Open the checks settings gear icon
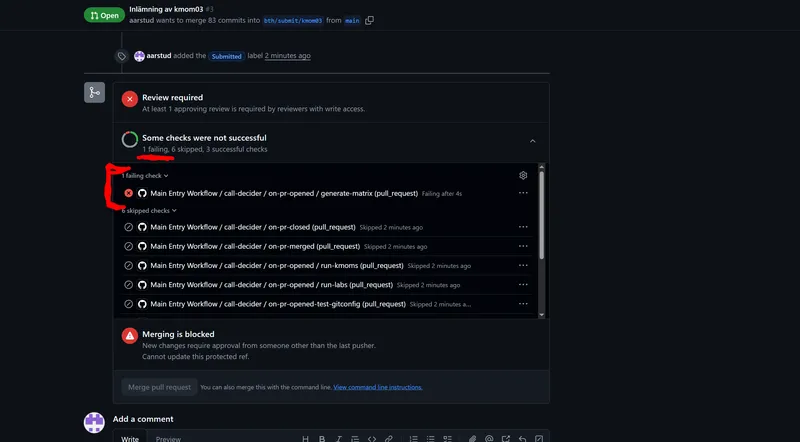The width and height of the screenshot is (800, 442). click(x=523, y=175)
